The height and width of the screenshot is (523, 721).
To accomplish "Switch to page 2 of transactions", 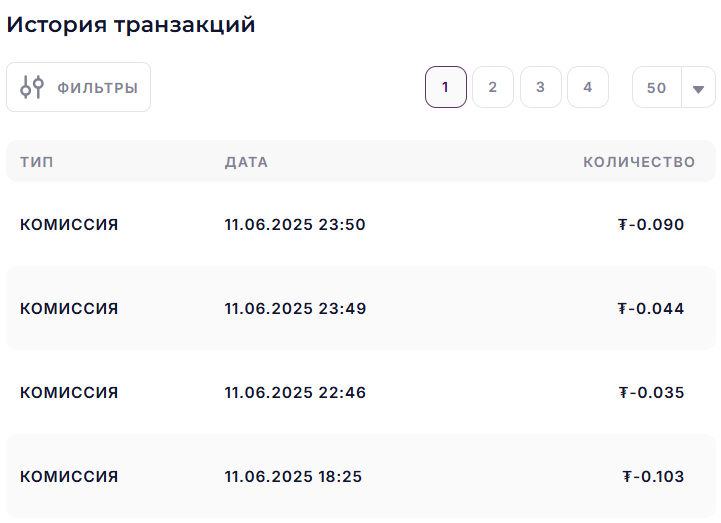I will (493, 87).
